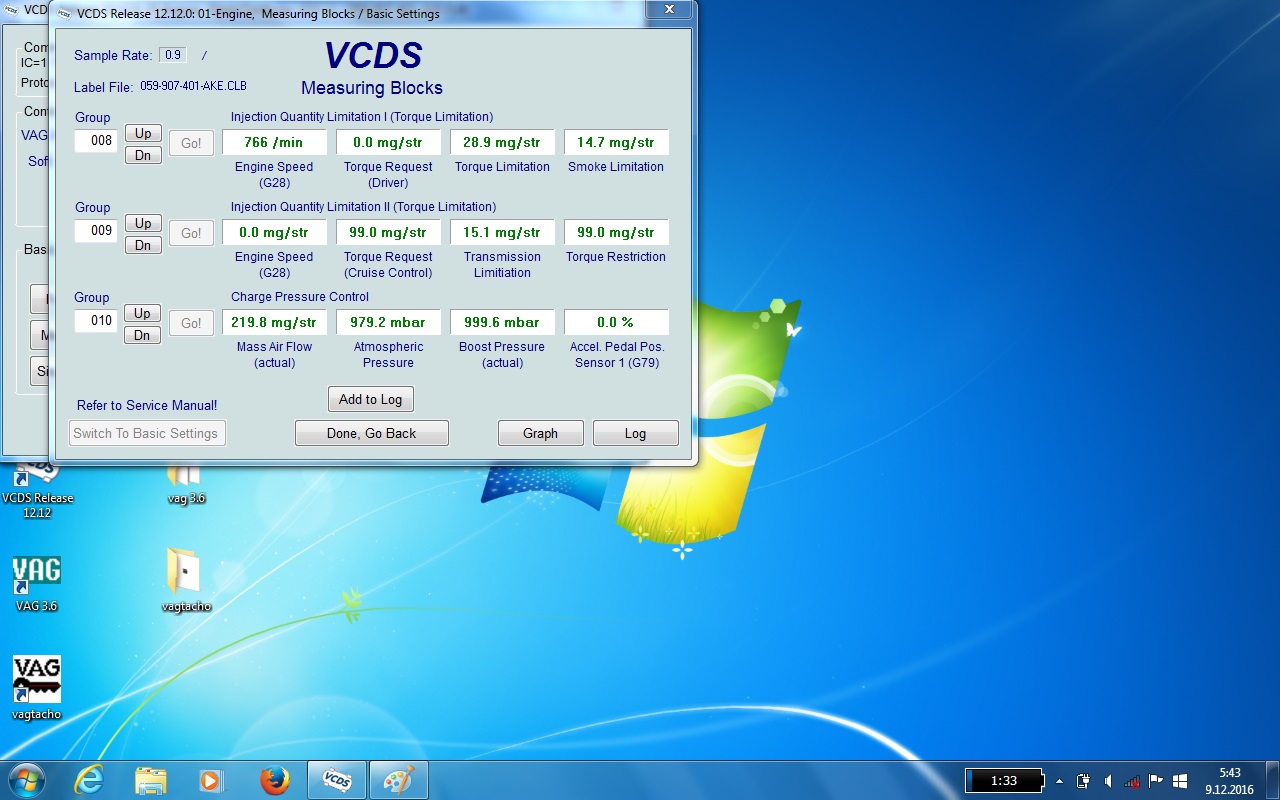
Task: Open the Windows Start menu
Action: tap(27, 779)
